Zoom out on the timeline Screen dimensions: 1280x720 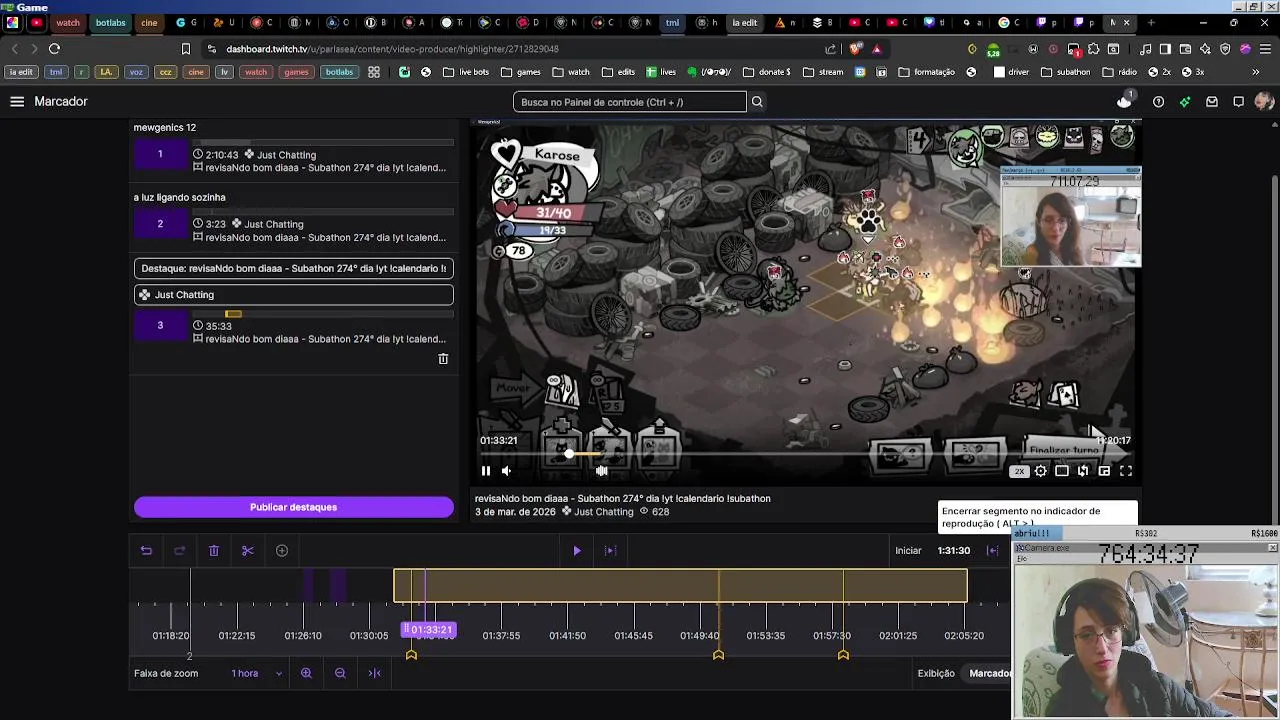[341, 674]
